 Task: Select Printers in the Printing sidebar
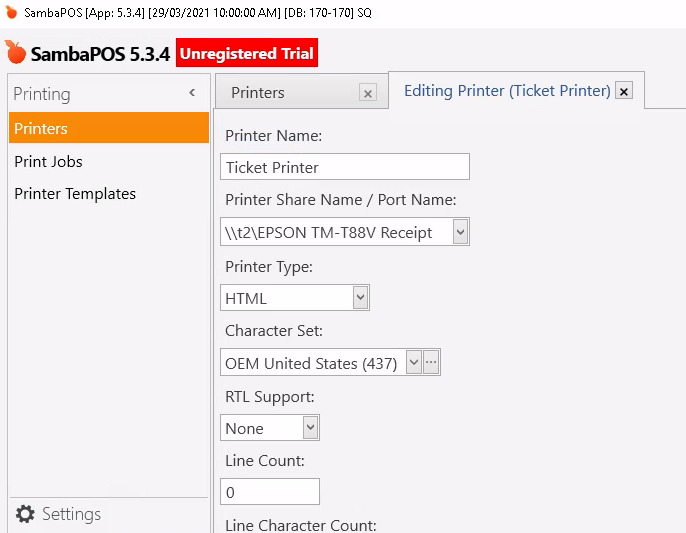(109, 128)
